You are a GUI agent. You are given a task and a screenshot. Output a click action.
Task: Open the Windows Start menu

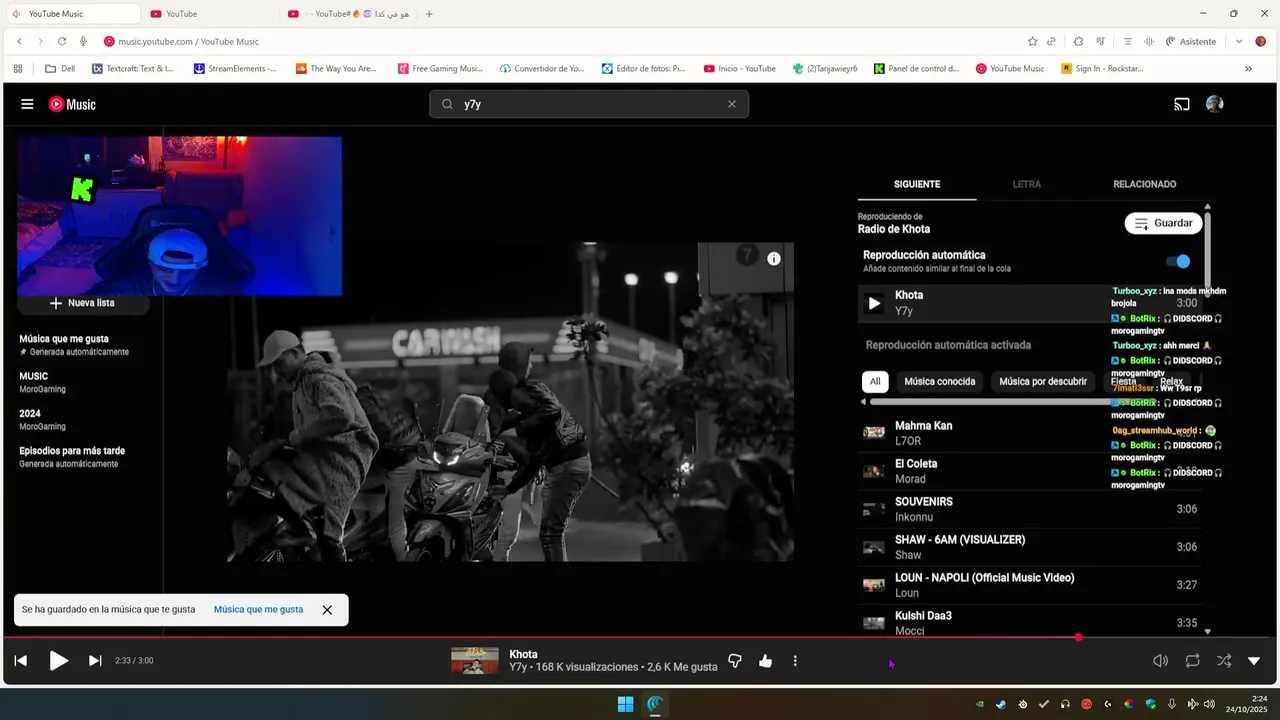625,704
